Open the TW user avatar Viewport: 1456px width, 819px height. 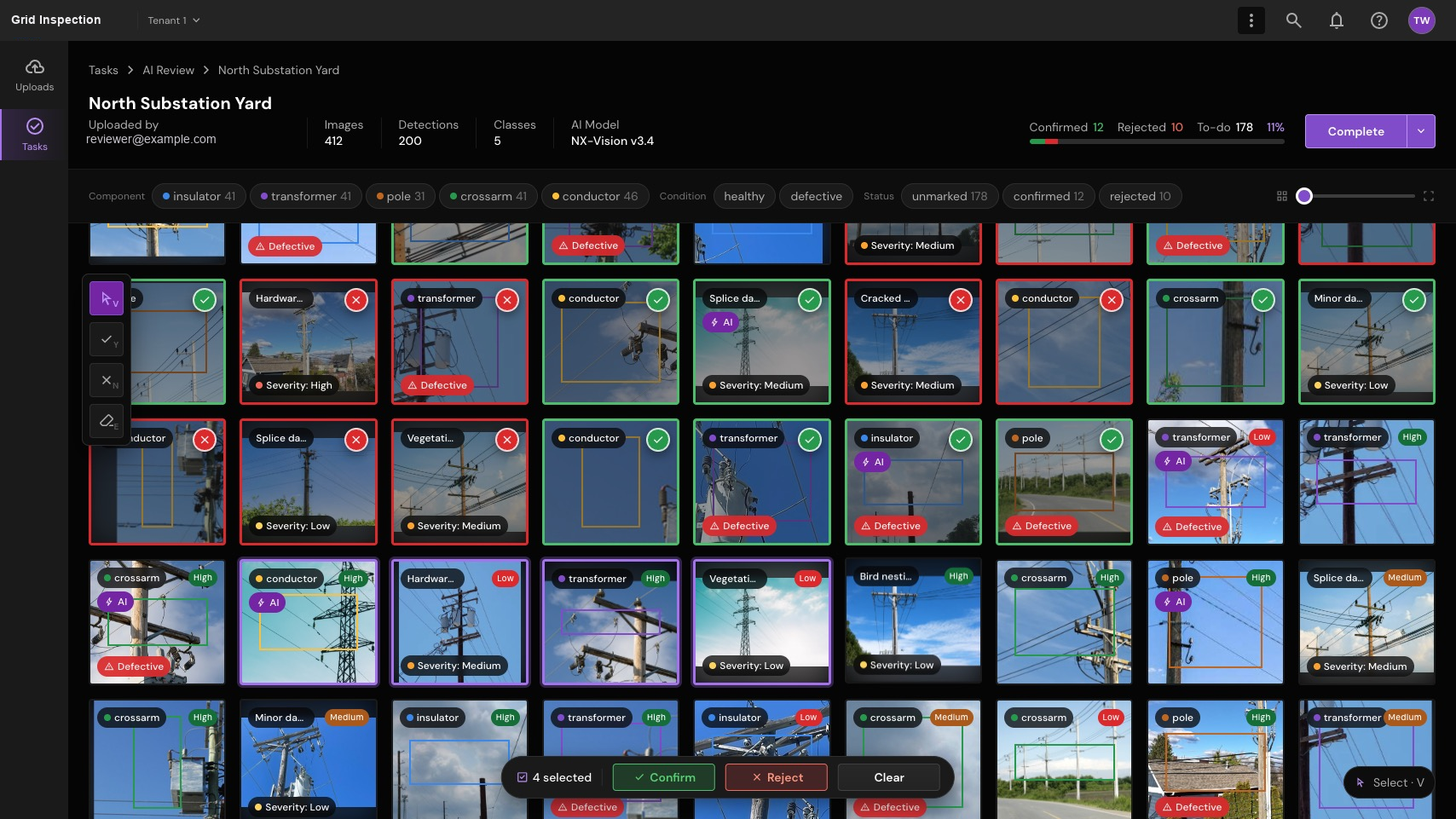pyautogui.click(x=1421, y=20)
